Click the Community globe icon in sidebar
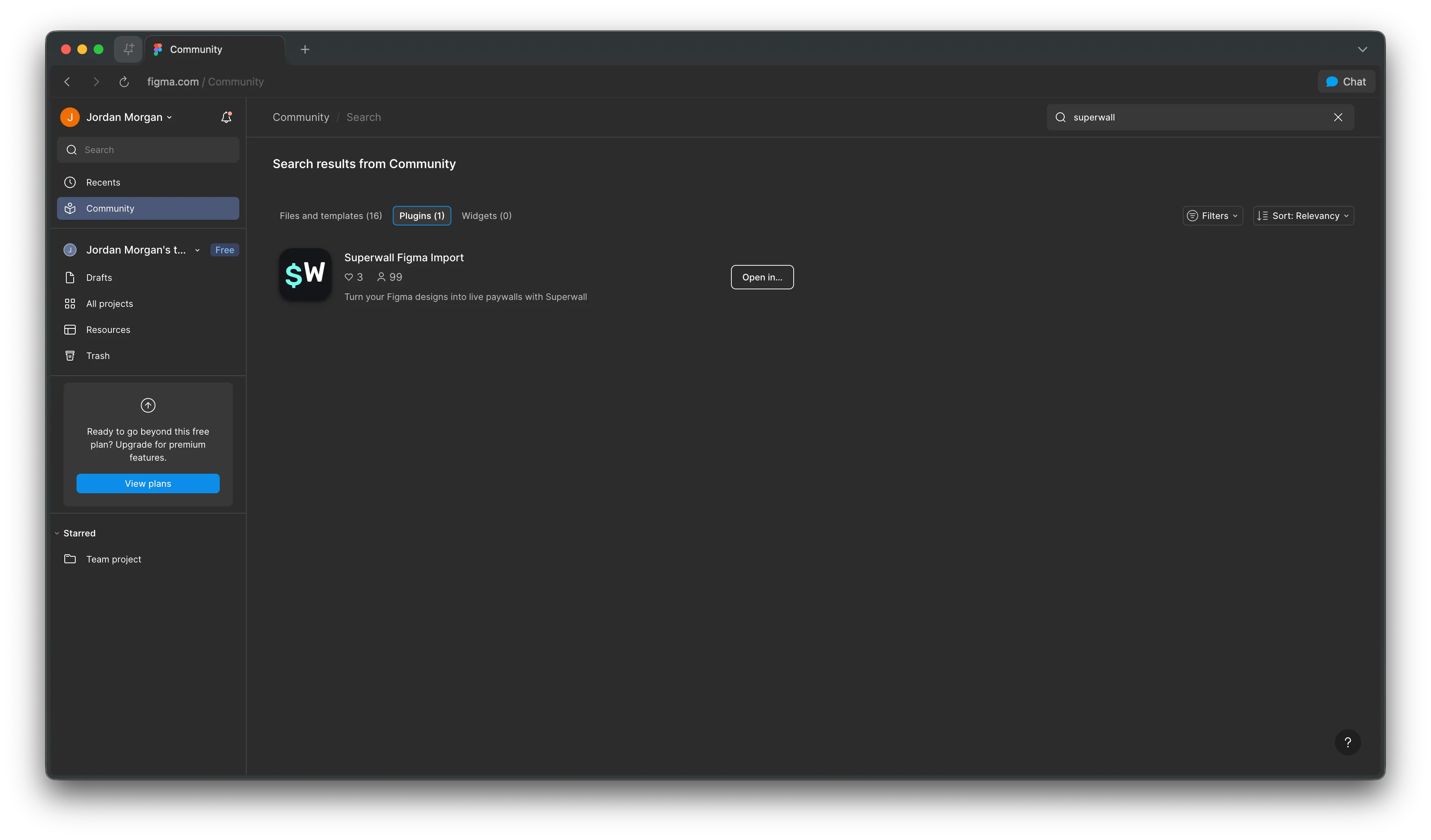 coord(70,208)
